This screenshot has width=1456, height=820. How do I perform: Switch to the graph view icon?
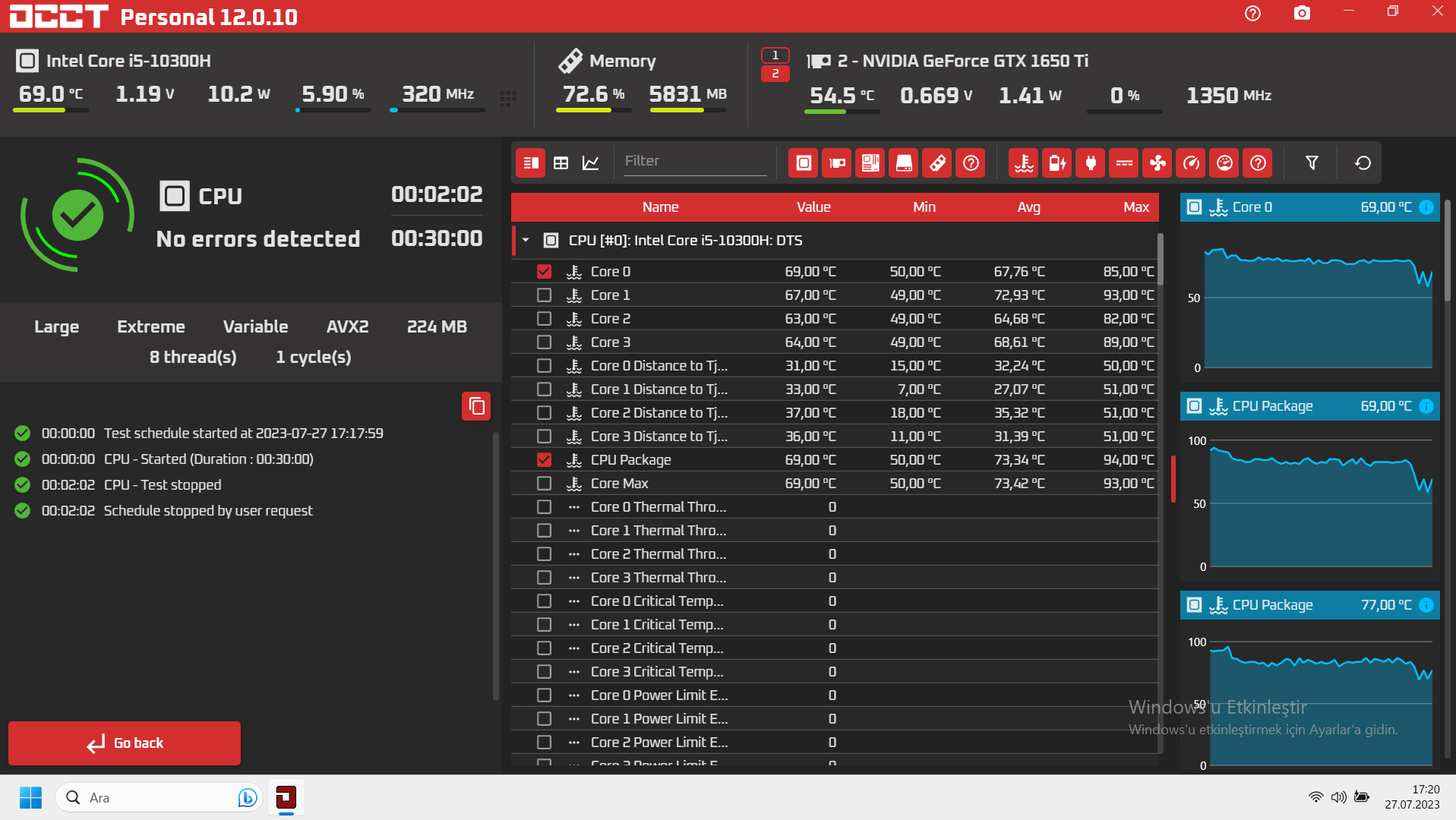point(590,162)
